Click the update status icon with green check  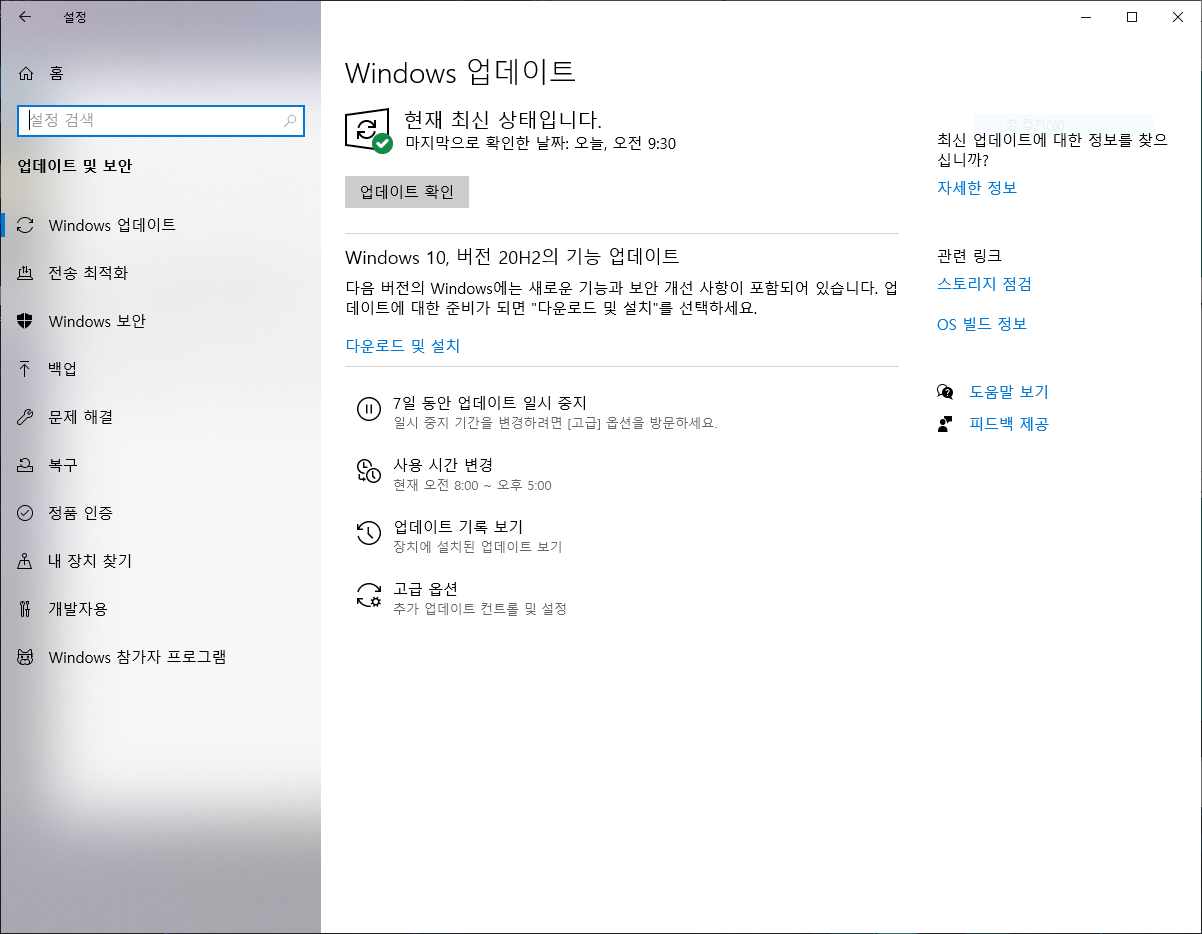(368, 130)
